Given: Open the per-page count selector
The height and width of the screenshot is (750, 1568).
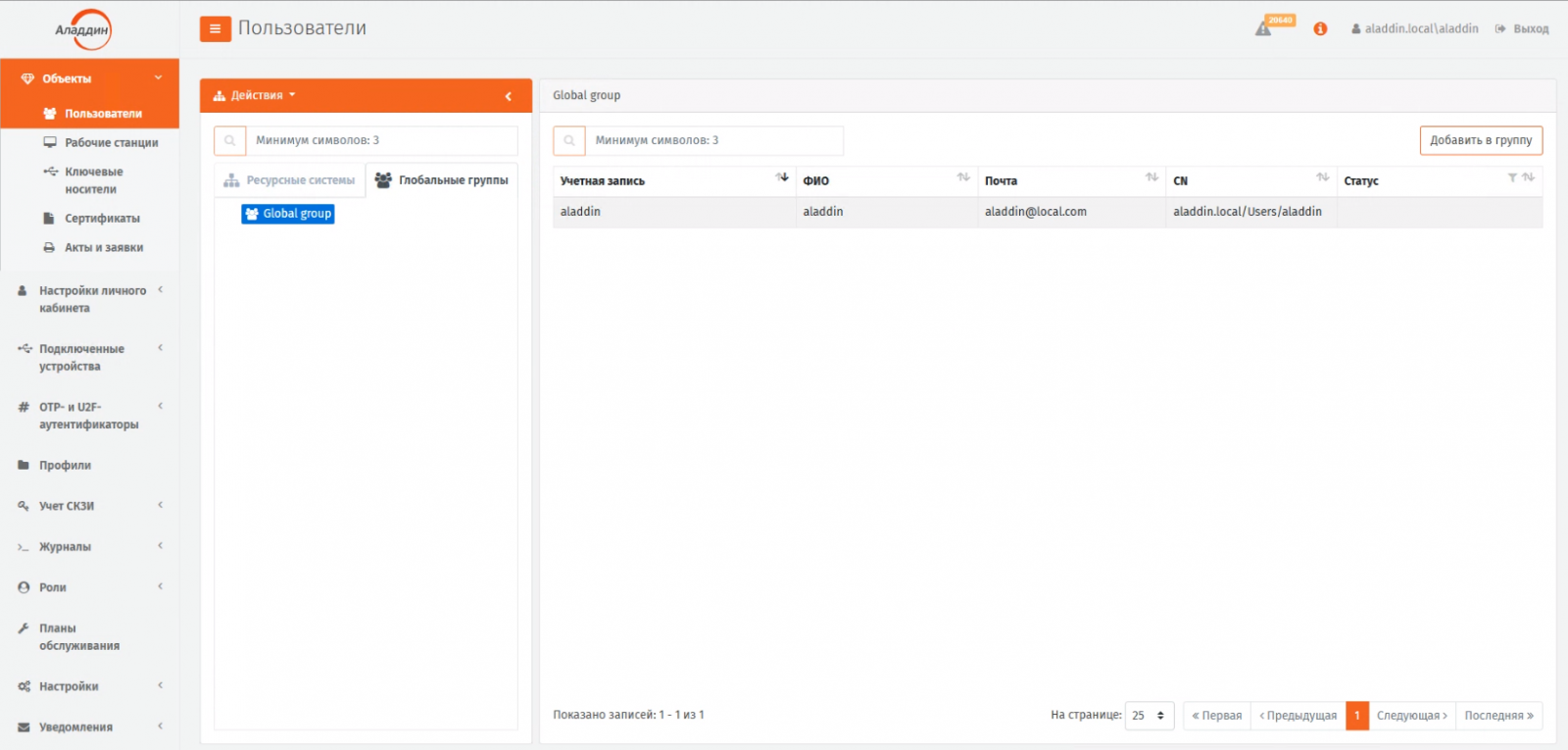Looking at the screenshot, I should point(1149,716).
